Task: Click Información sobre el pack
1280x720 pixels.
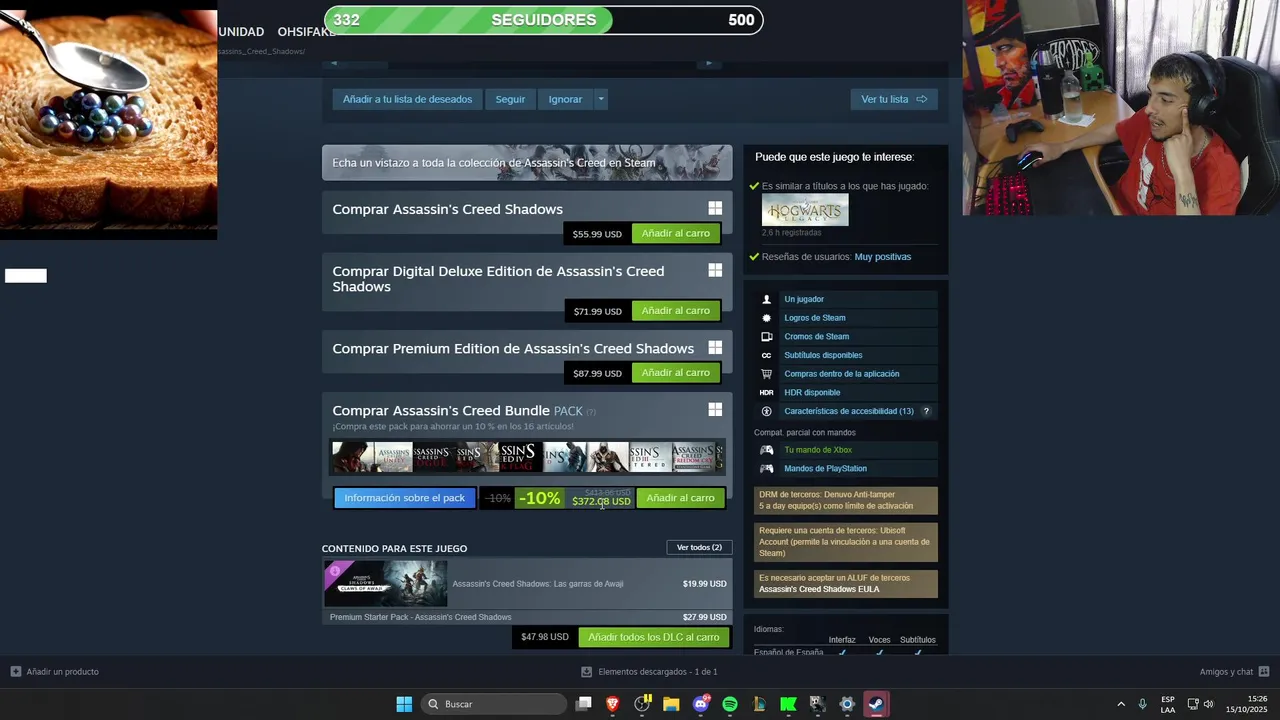Action: tap(405, 498)
